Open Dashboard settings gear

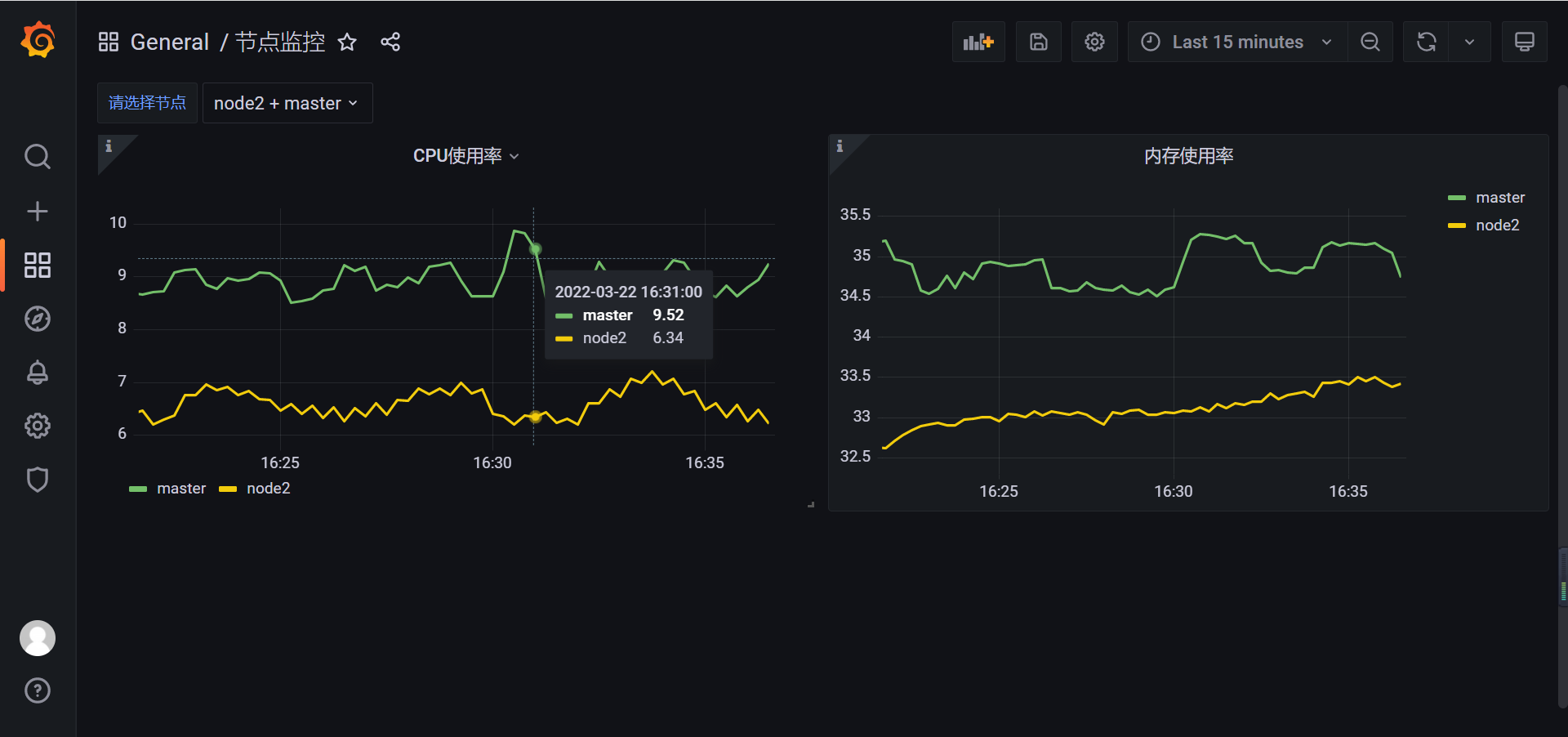point(1094,41)
